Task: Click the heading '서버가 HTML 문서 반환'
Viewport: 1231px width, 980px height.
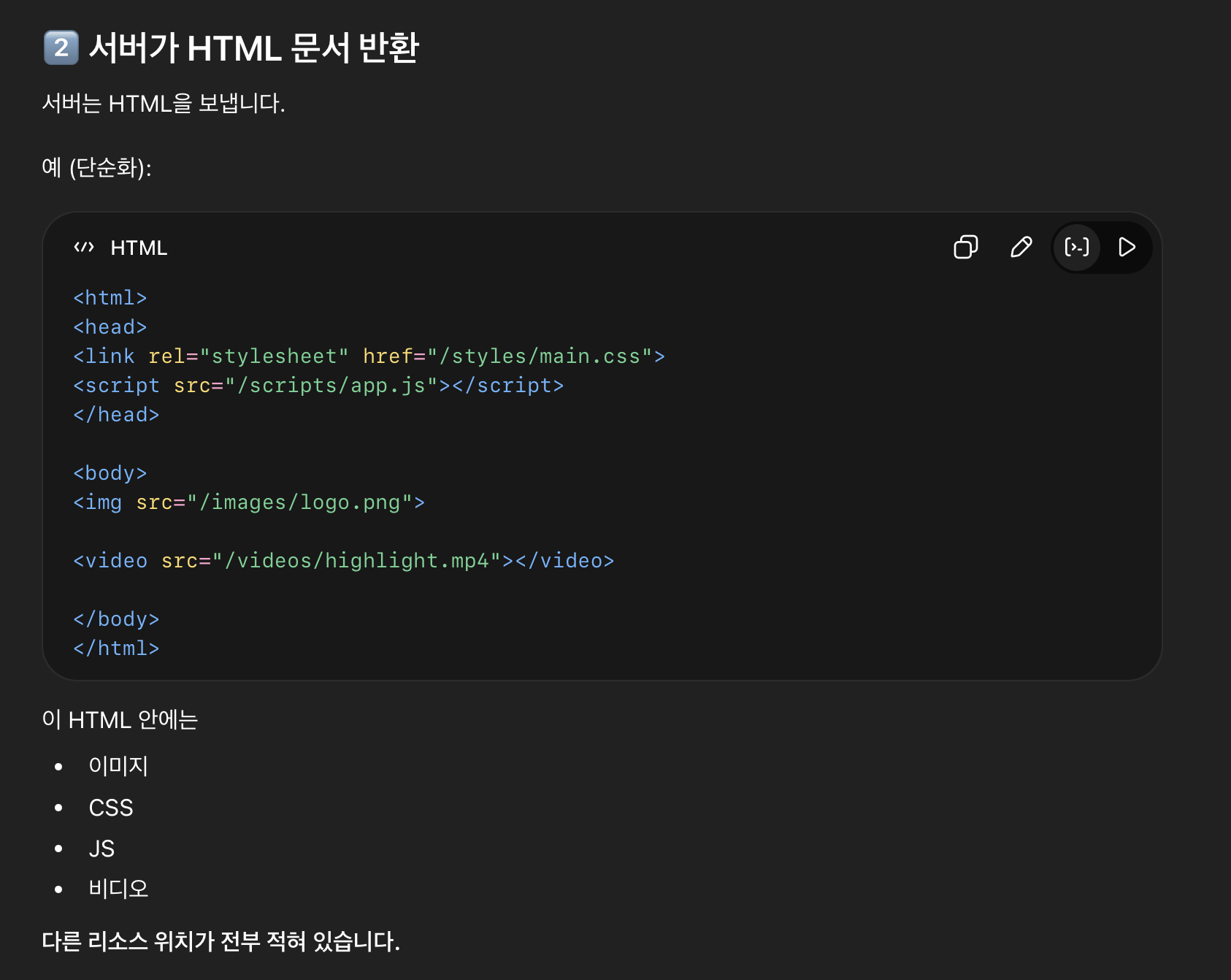Action: [253, 48]
